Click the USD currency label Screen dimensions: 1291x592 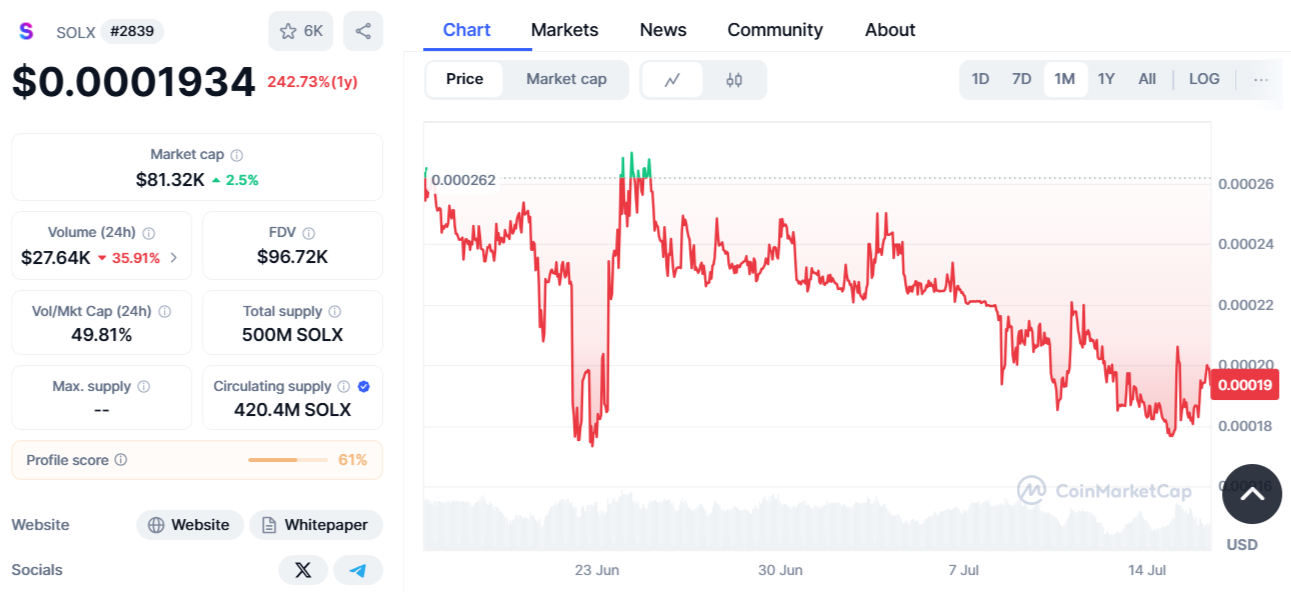[1242, 545]
